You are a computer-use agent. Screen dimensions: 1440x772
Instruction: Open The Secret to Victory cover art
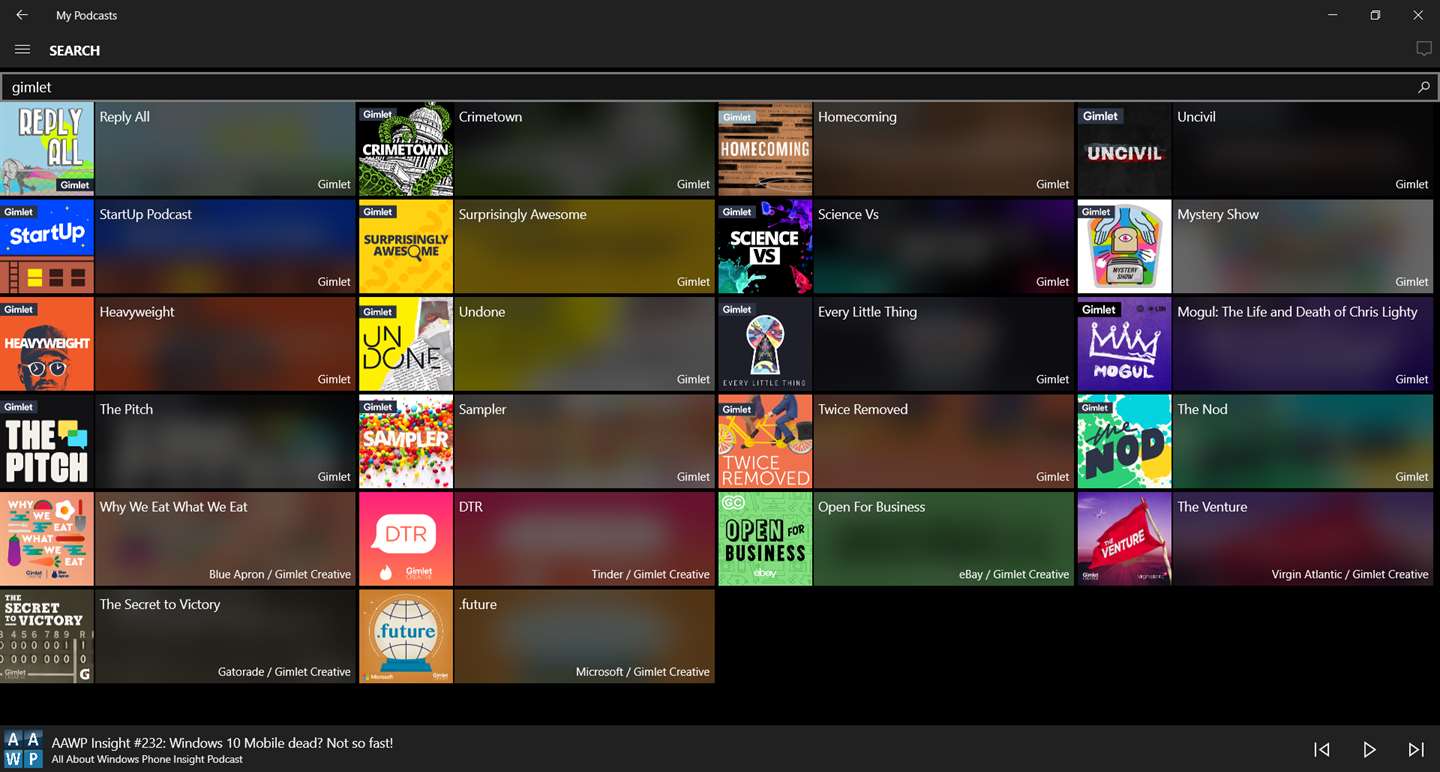point(47,636)
